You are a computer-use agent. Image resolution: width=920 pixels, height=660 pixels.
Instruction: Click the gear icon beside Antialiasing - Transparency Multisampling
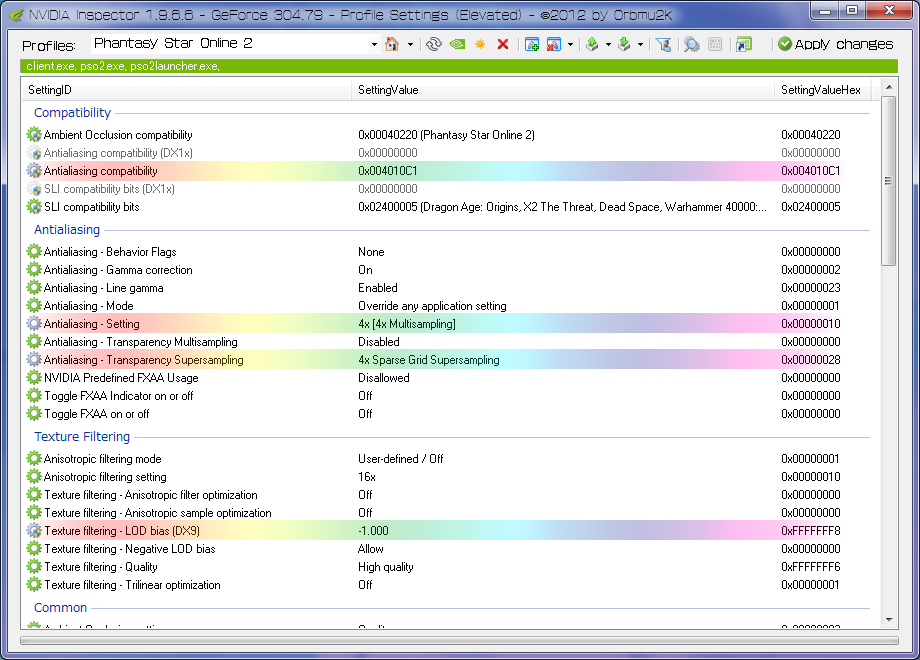(34, 341)
